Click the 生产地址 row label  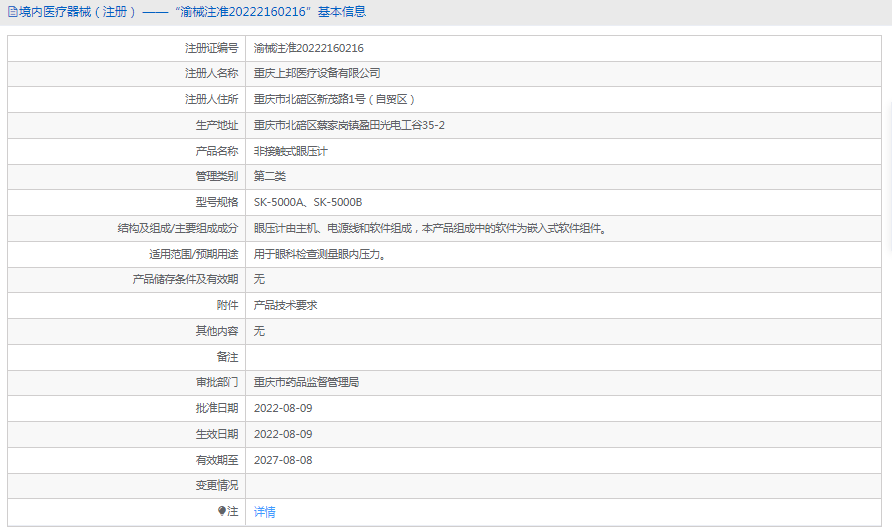[217, 125]
